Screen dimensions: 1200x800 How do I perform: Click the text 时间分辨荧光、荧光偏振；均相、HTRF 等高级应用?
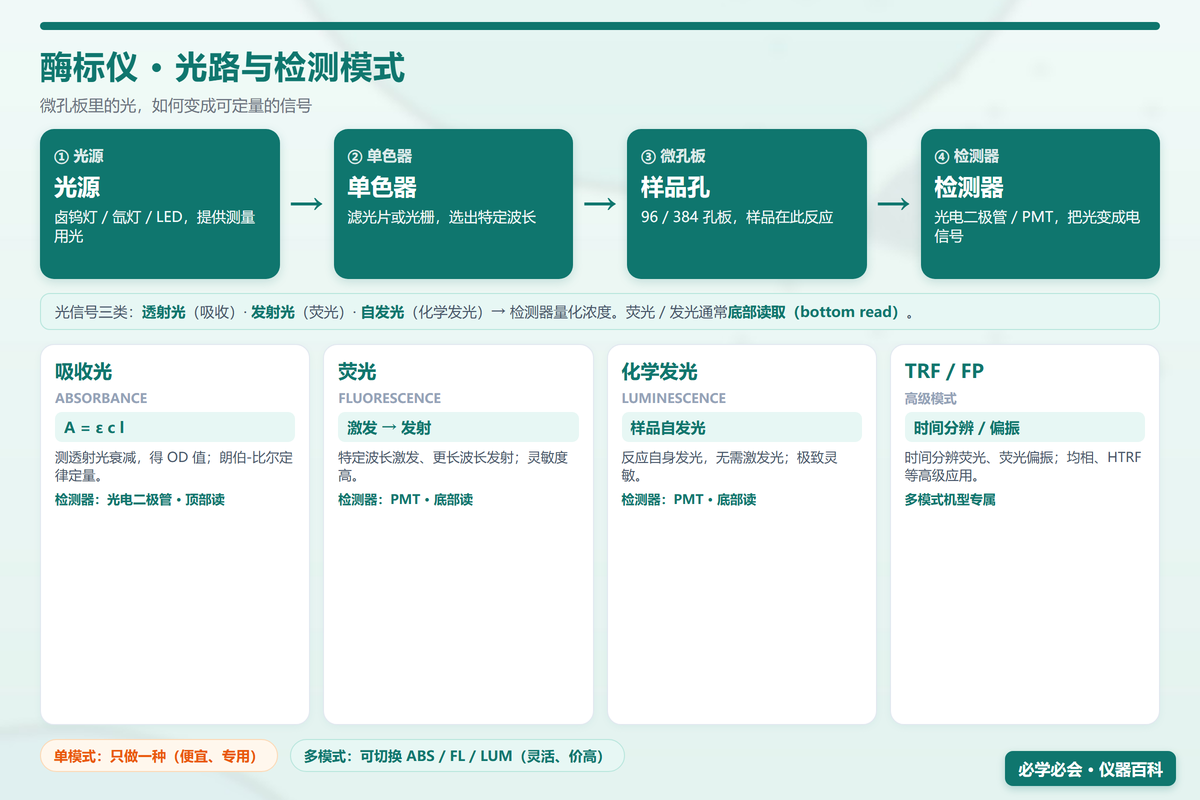click(1023, 466)
